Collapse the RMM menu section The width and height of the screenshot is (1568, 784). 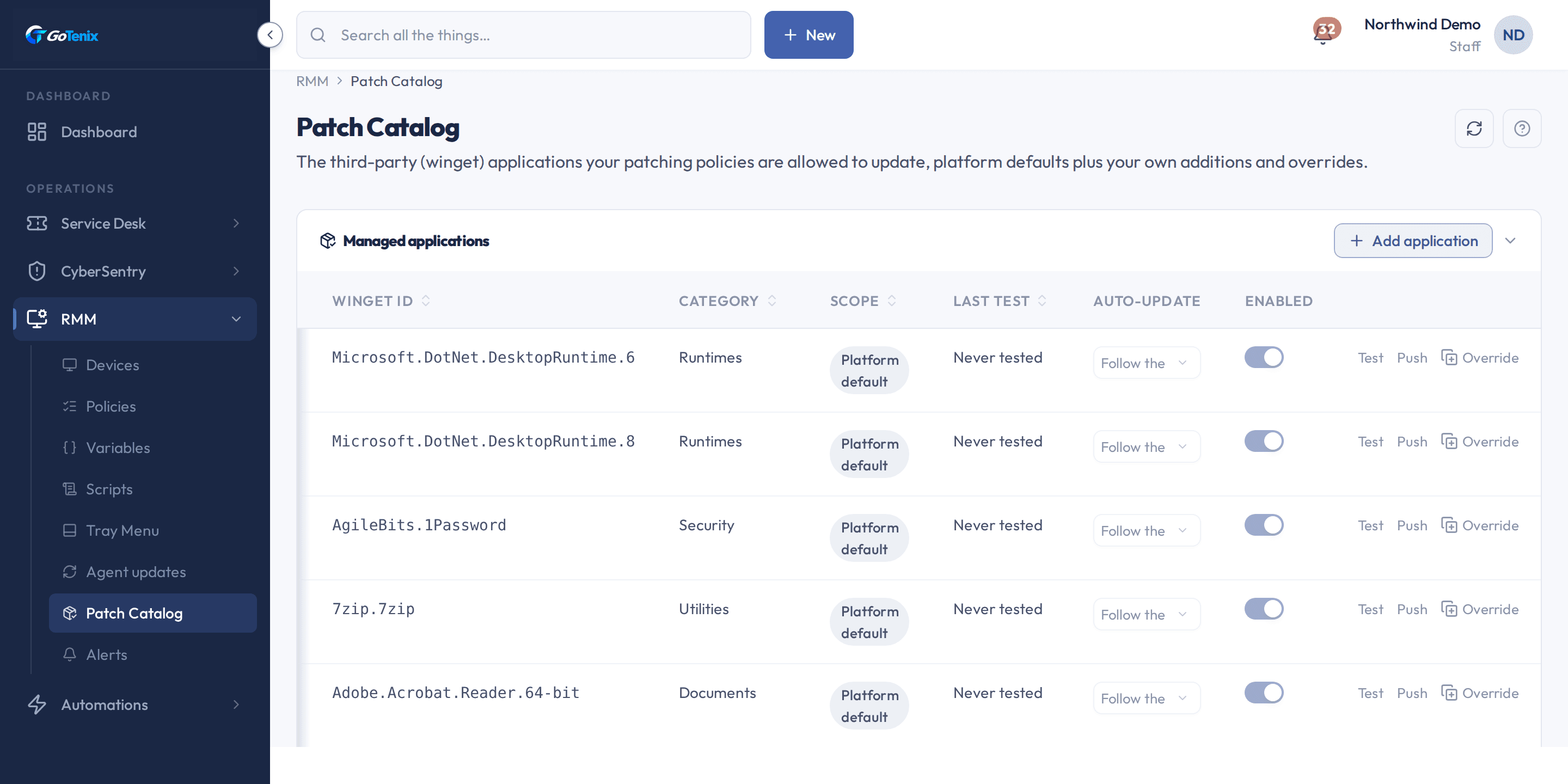(x=134, y=319)
